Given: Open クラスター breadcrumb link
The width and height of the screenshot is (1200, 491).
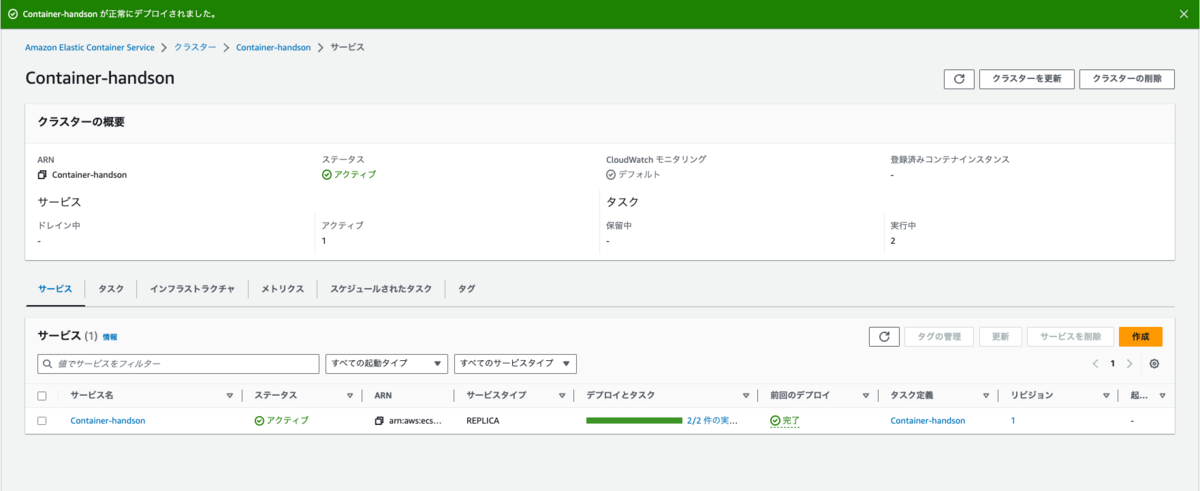Looking at the screenshot, I should [196, 47].
